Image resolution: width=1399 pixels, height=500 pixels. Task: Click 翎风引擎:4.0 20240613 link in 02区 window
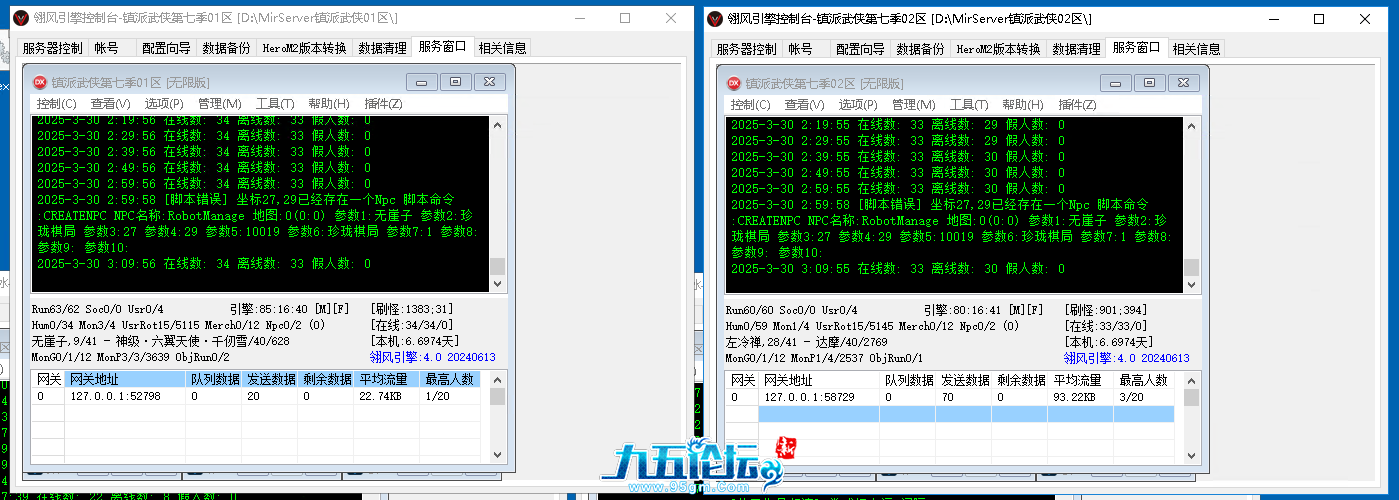click(x=1127, y=358)
